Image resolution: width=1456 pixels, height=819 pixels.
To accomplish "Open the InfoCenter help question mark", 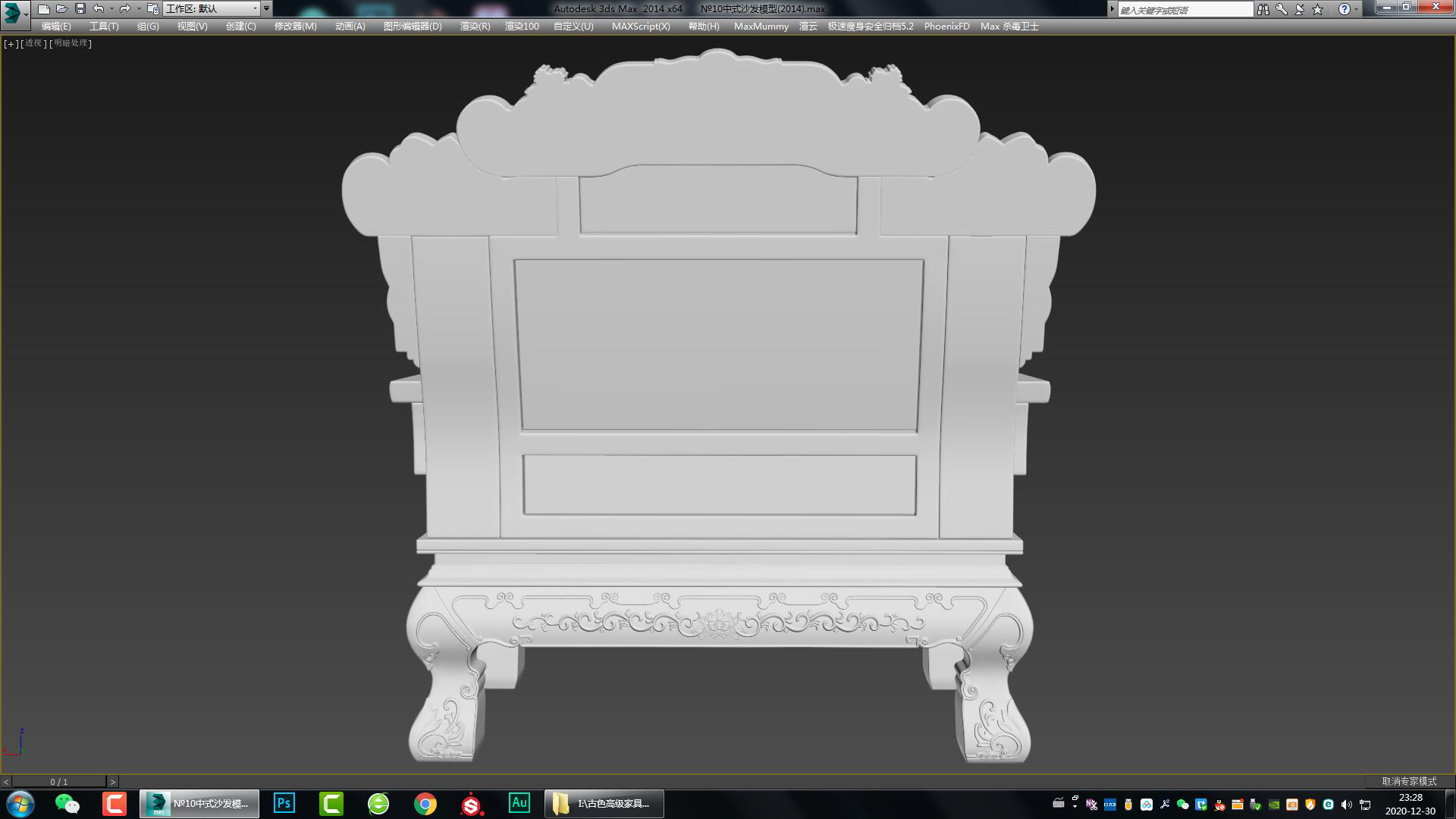I will click(1344, 9).
